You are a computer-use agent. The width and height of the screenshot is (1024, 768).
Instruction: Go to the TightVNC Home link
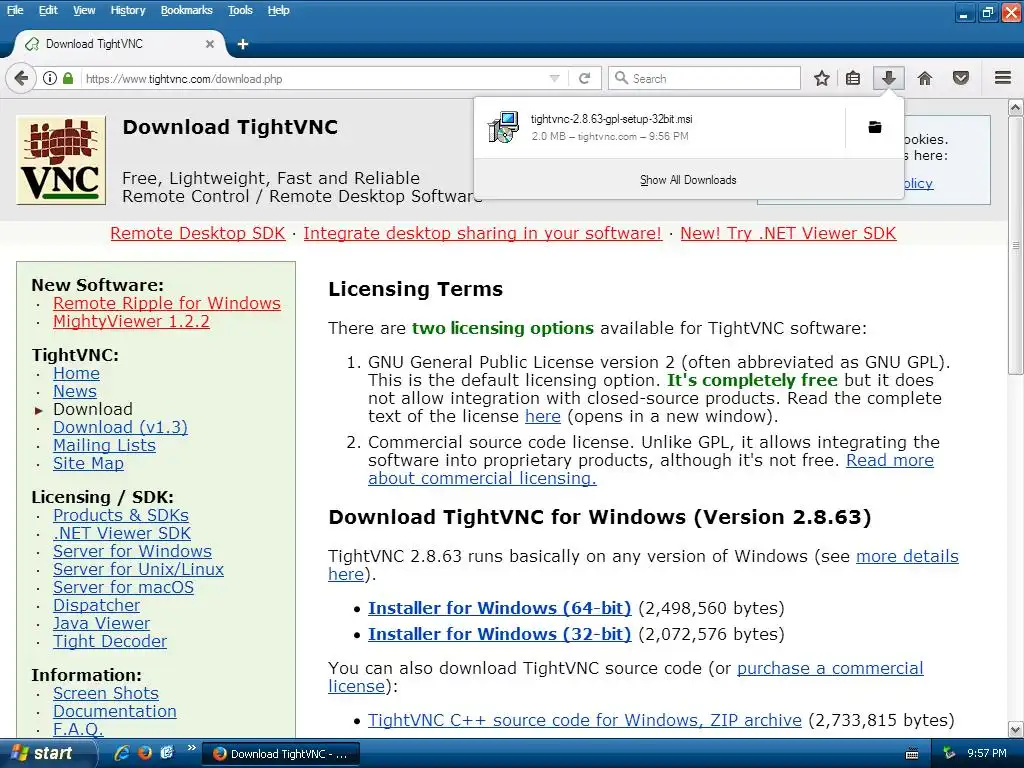(x=76, y=374)
